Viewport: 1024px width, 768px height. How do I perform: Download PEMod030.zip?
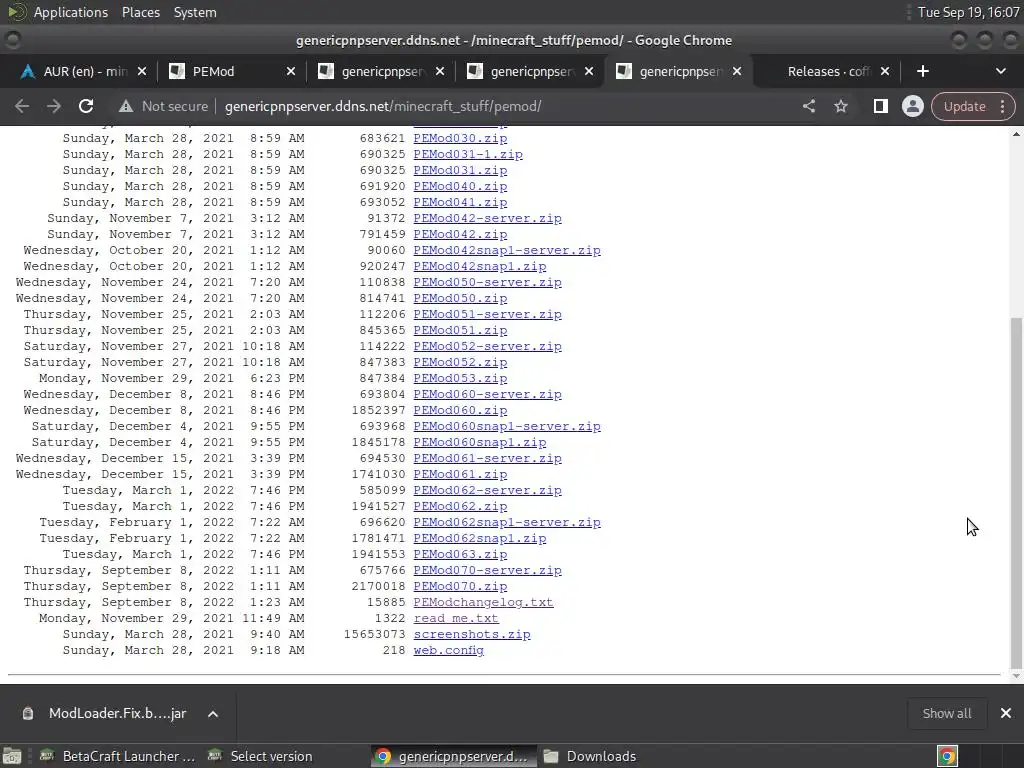460,138
